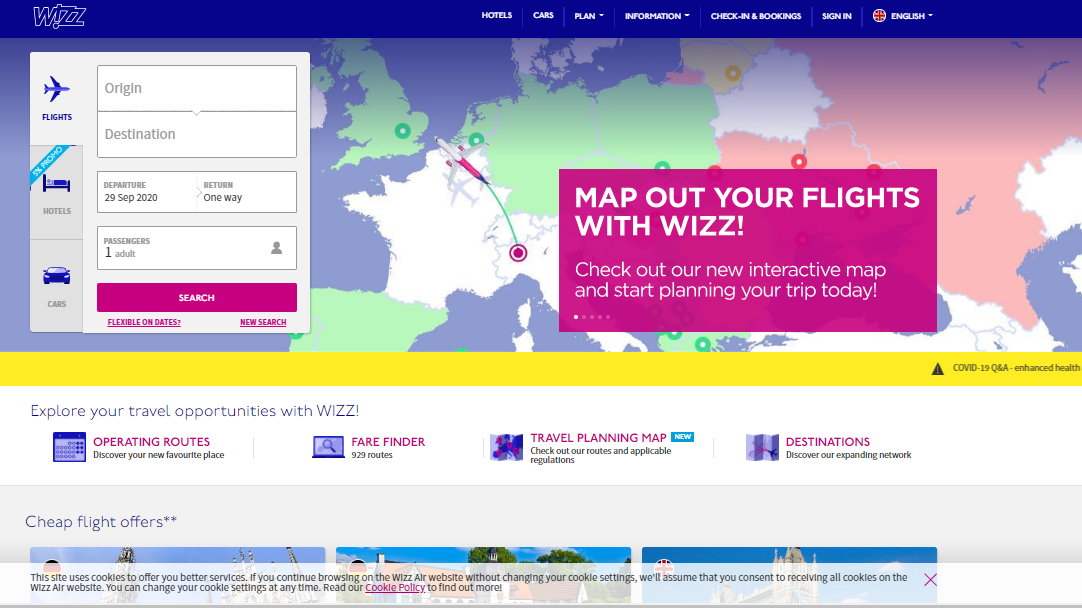Open Hotels in the top navigation

tap(497, 15)
